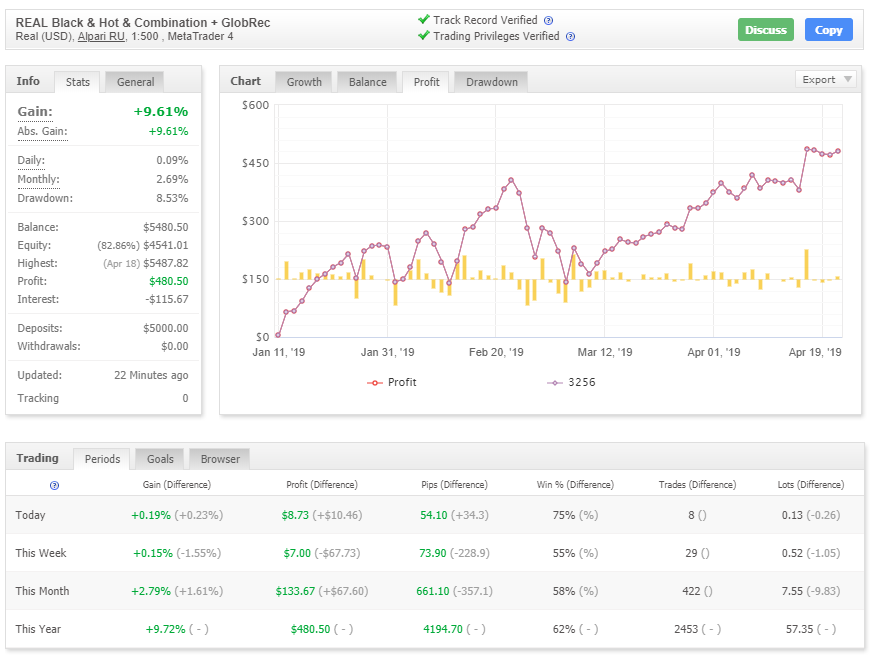Click the help icon in Trading table header
The height and width of the screenshot is (659, 873).
pyautogui.click(x=54, y=485)
